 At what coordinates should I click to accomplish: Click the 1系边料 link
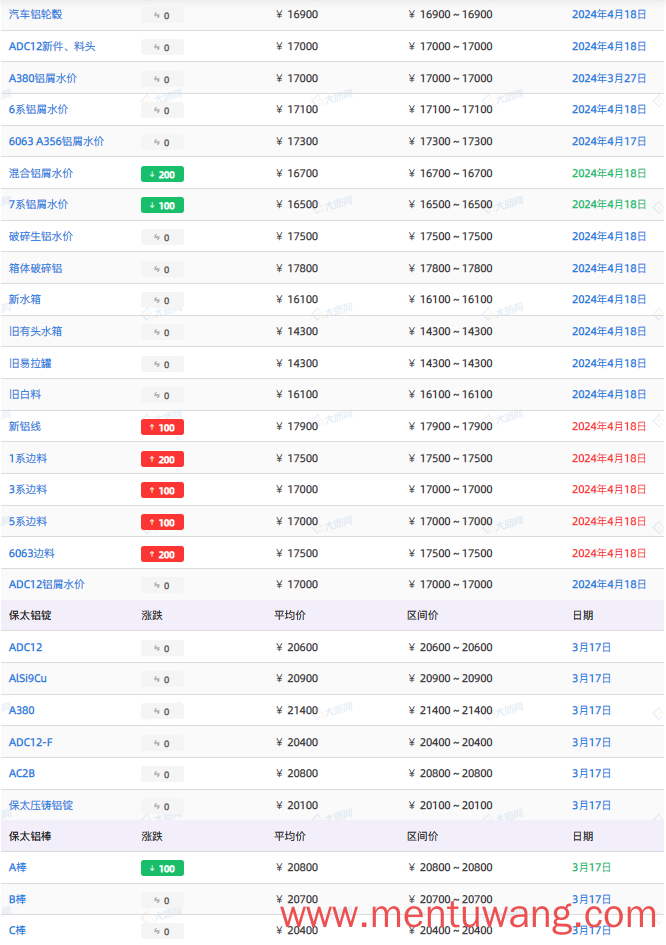(x=28, y=459)
